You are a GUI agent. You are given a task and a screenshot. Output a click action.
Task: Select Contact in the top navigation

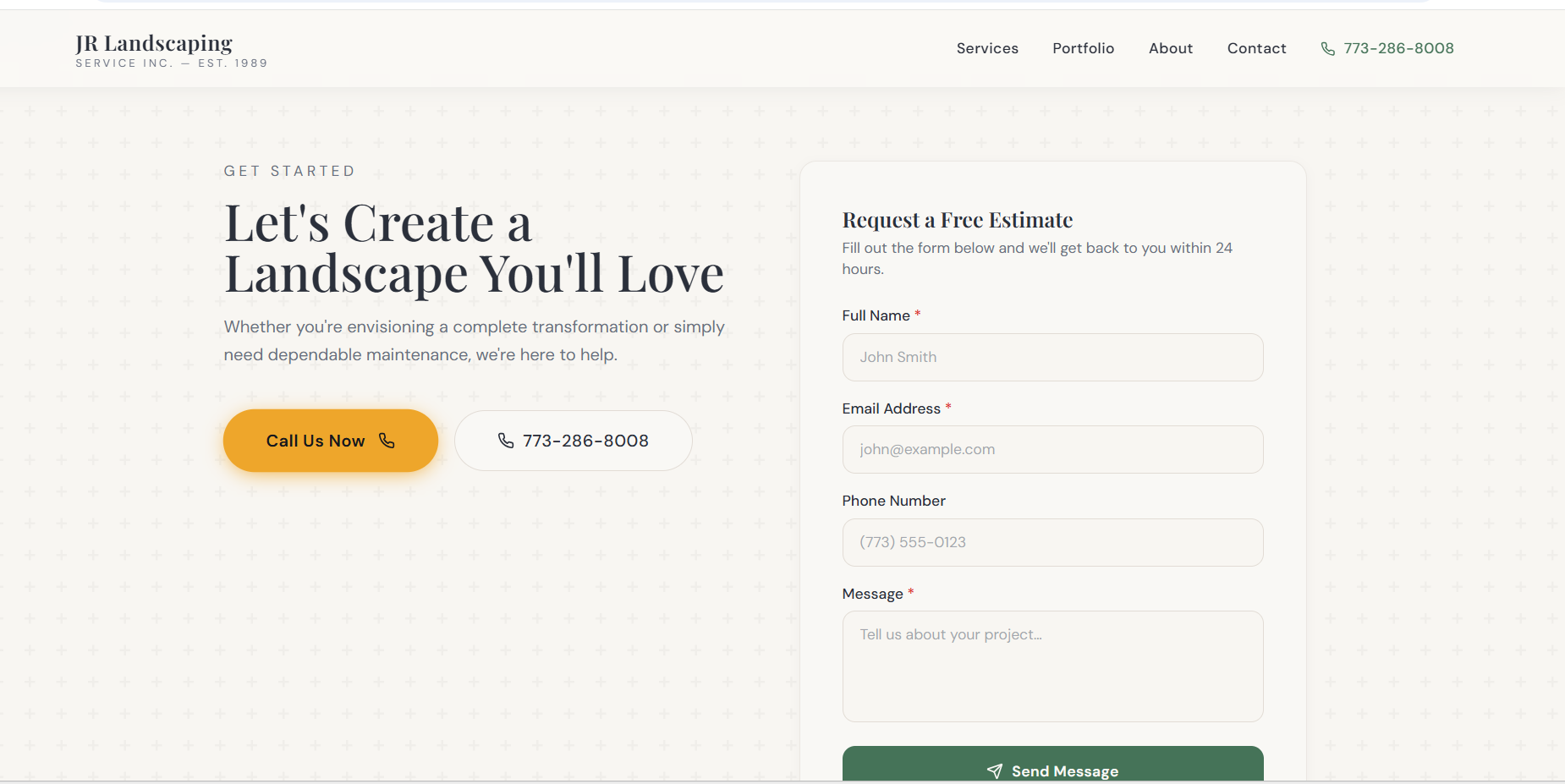tap(1256, 48)
